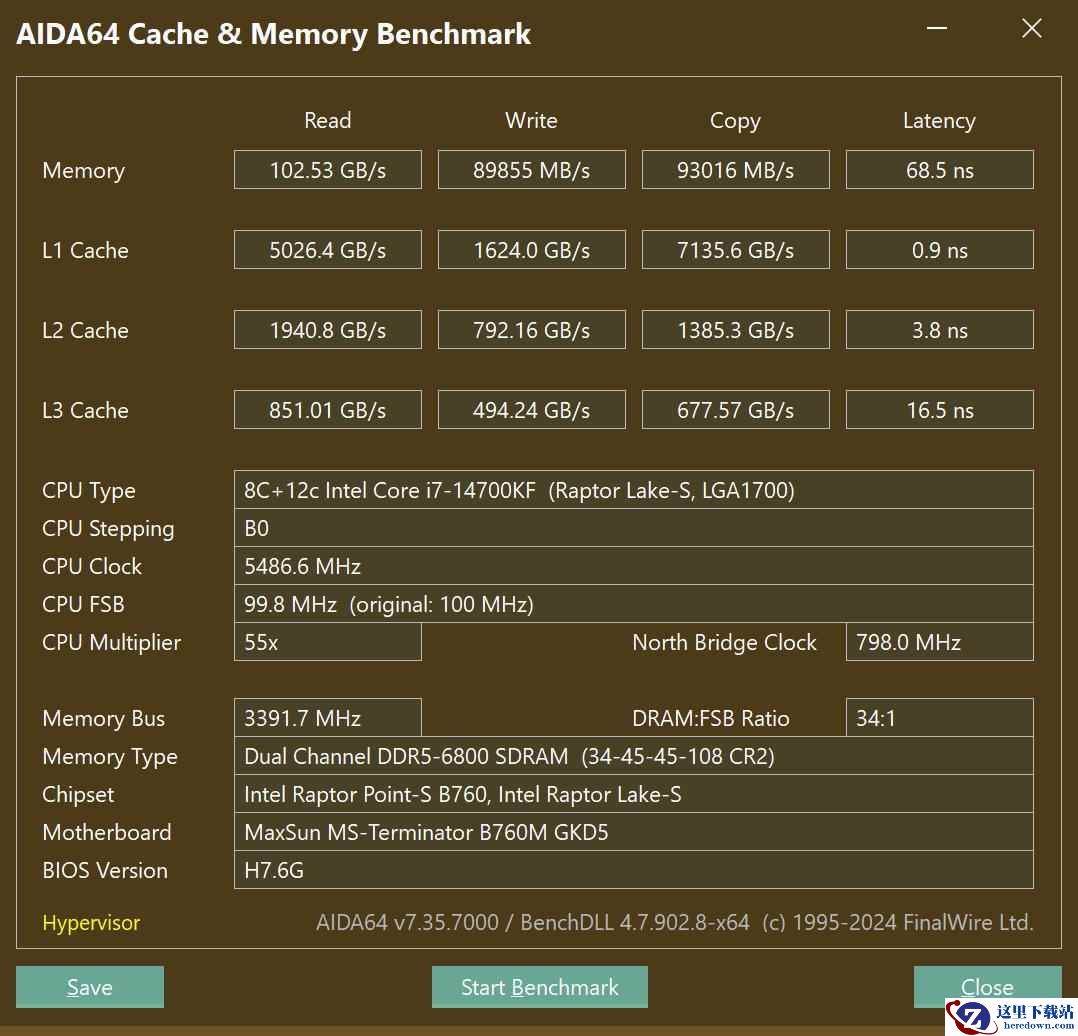Click L2 Cache Write 792.16 GB/s
1078x1036 pixels.
[x=531, y=330]
